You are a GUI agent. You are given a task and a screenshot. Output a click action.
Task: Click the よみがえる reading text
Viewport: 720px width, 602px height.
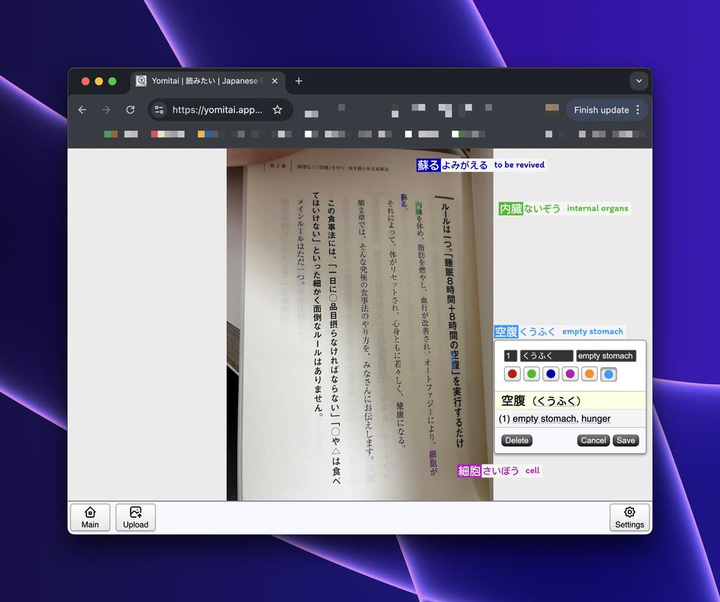464,165
